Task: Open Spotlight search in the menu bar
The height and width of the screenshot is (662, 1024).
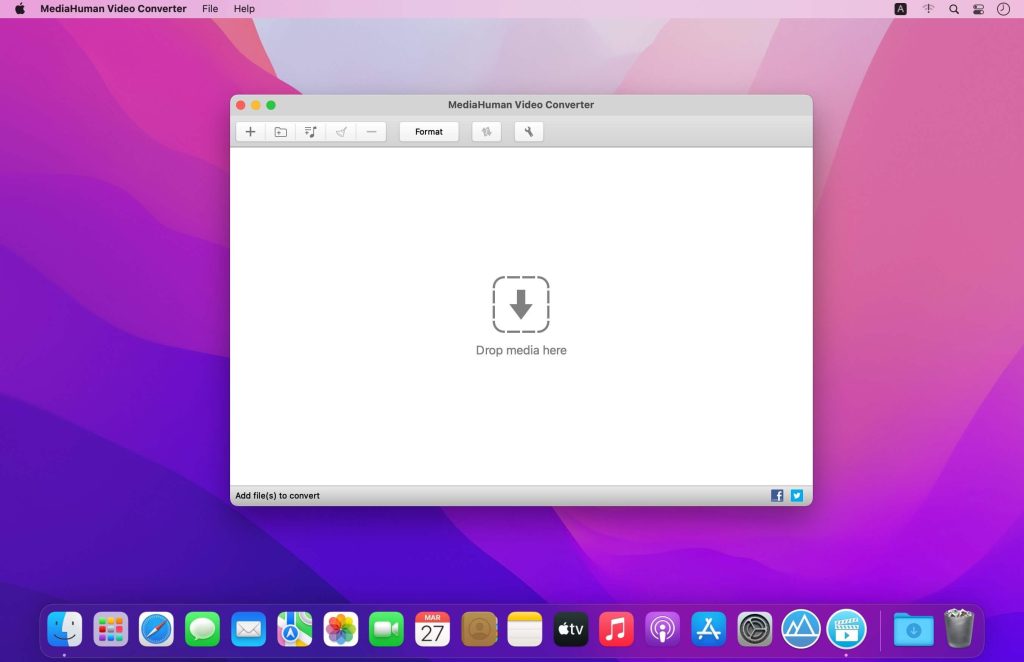Action: 953,9
